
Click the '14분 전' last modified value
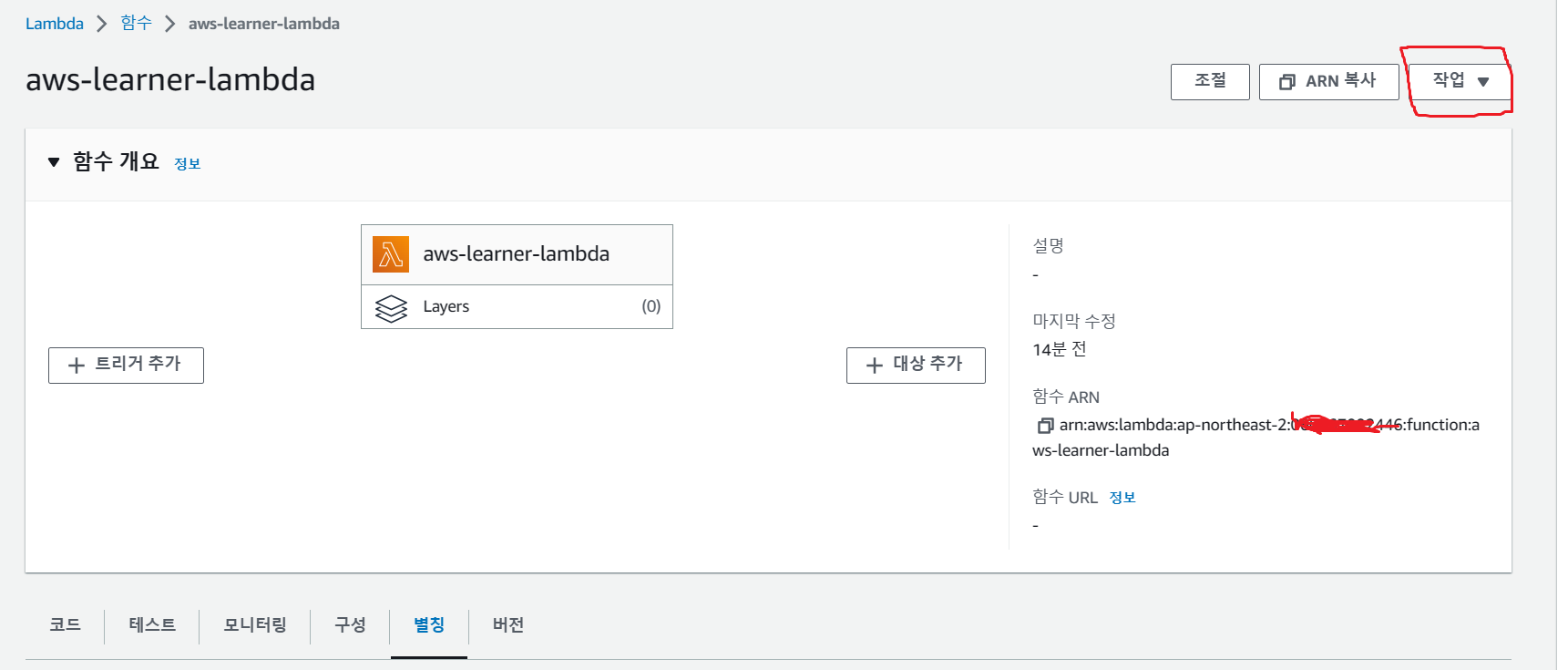tap(1060, 349)
